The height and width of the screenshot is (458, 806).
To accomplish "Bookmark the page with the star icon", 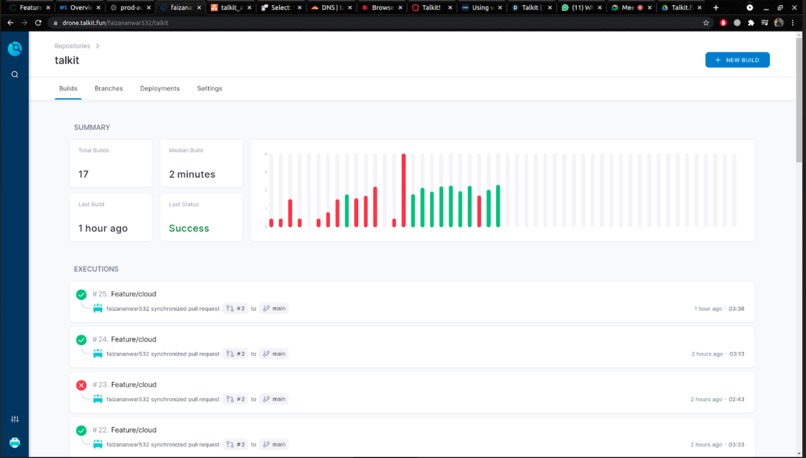I will coord(706,23).
